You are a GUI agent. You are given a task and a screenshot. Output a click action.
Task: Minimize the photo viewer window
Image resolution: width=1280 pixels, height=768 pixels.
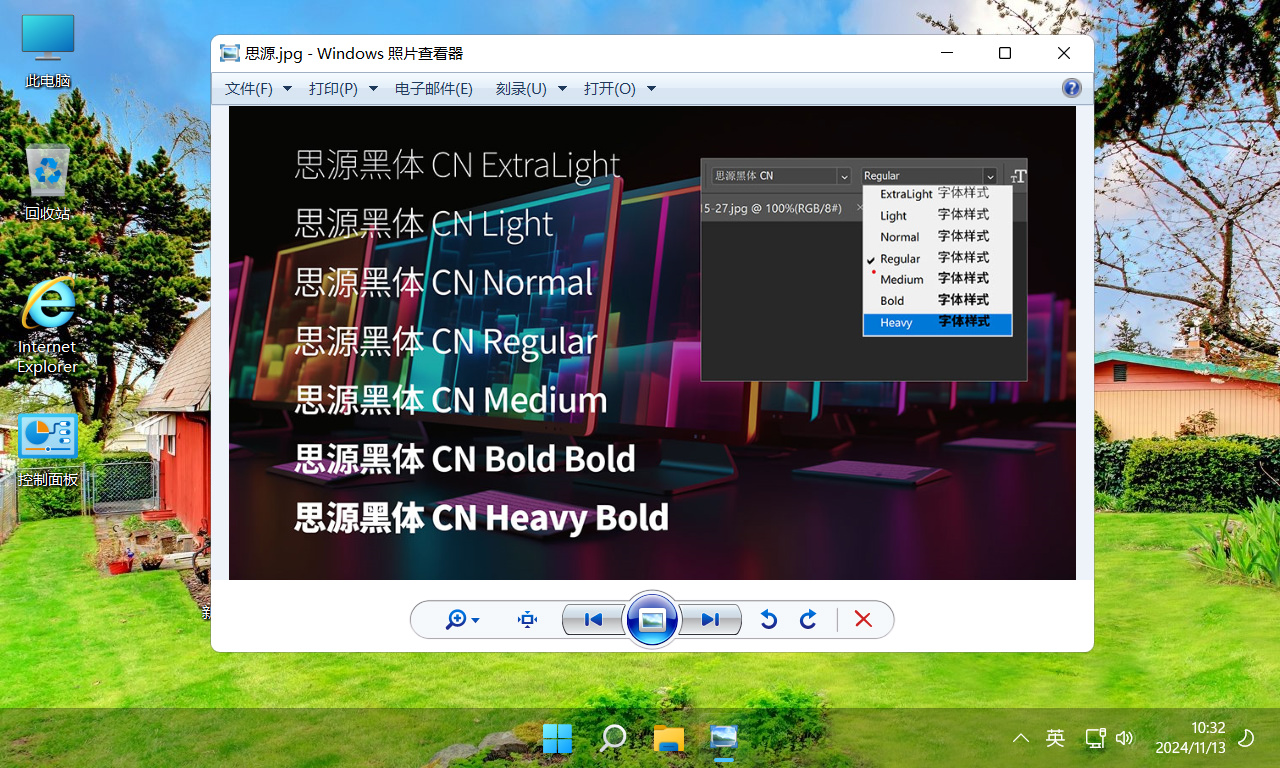947,53
